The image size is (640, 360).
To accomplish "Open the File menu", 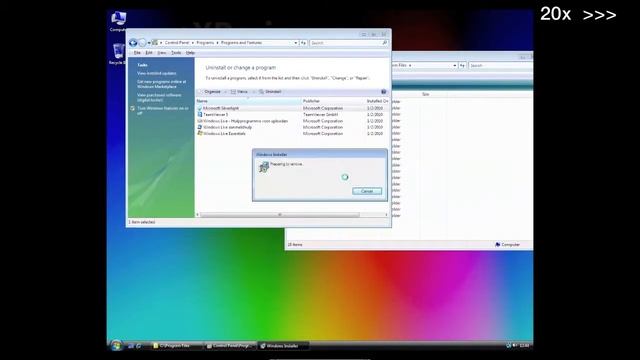I will 137,53.
